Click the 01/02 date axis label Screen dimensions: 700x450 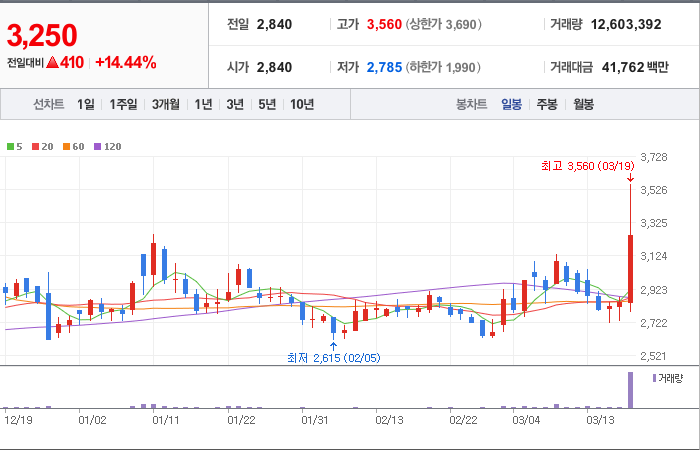(92, 421)
